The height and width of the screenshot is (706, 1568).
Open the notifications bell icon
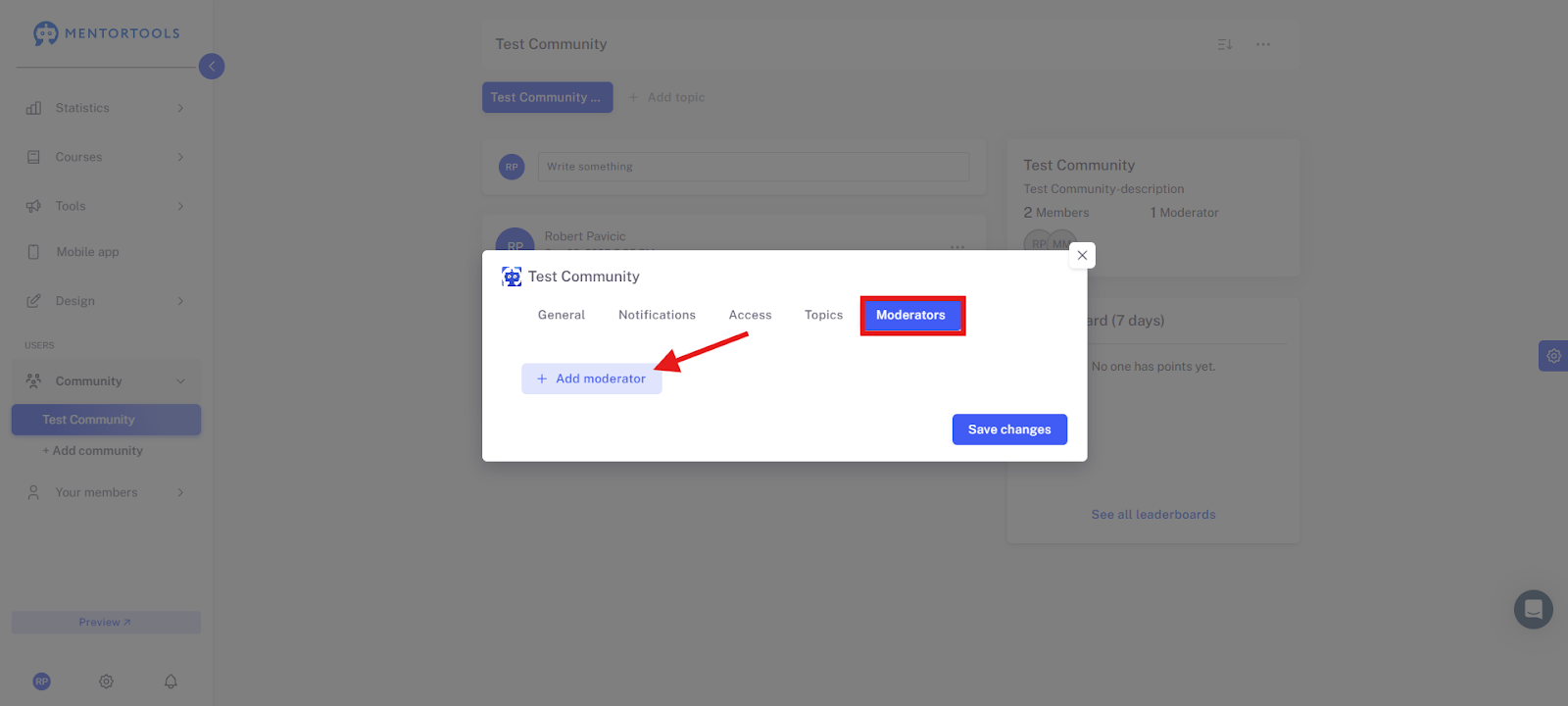[171, 681]
